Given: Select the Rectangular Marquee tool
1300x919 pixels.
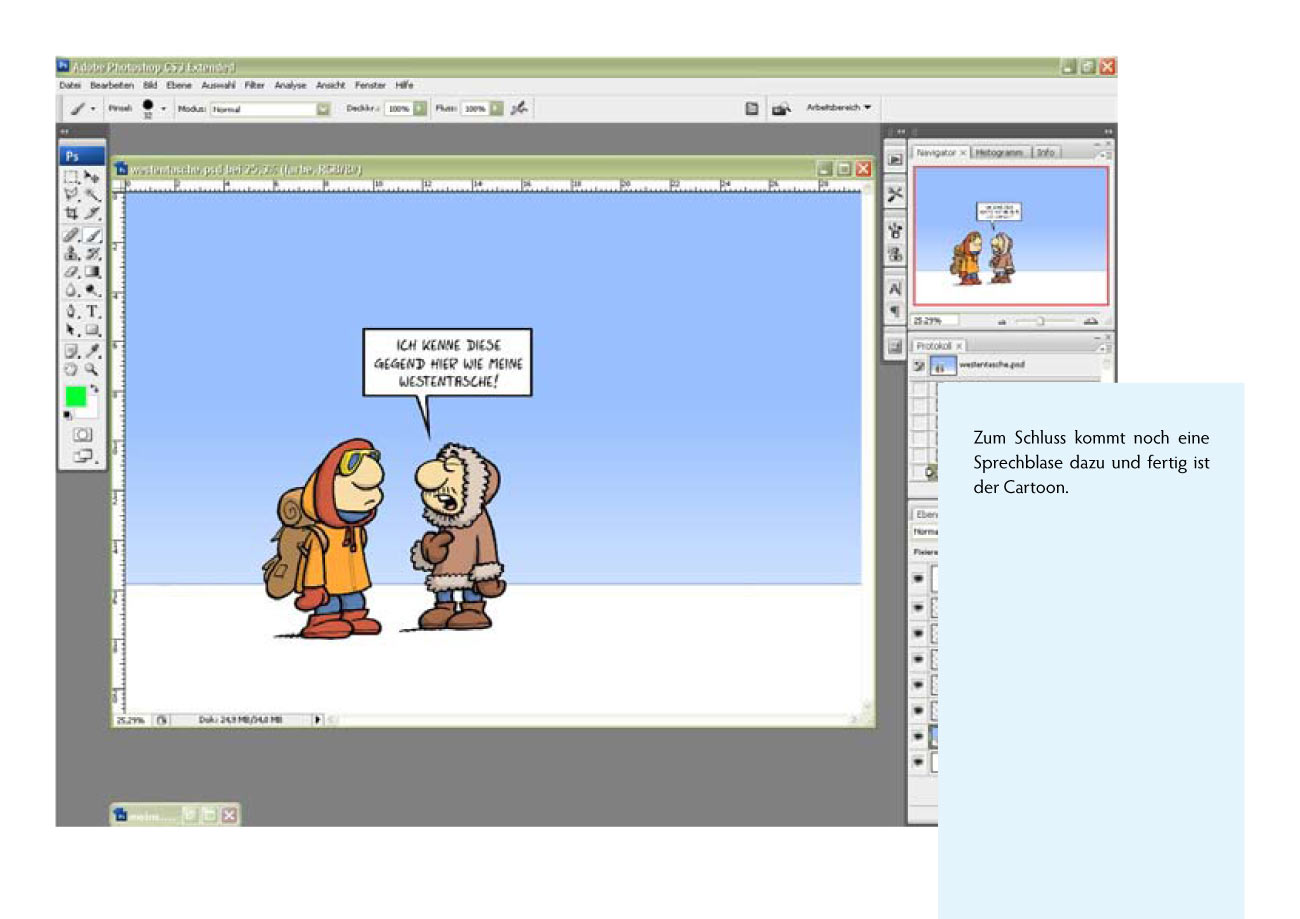Looking at the screenshot, I should [71, 176].
